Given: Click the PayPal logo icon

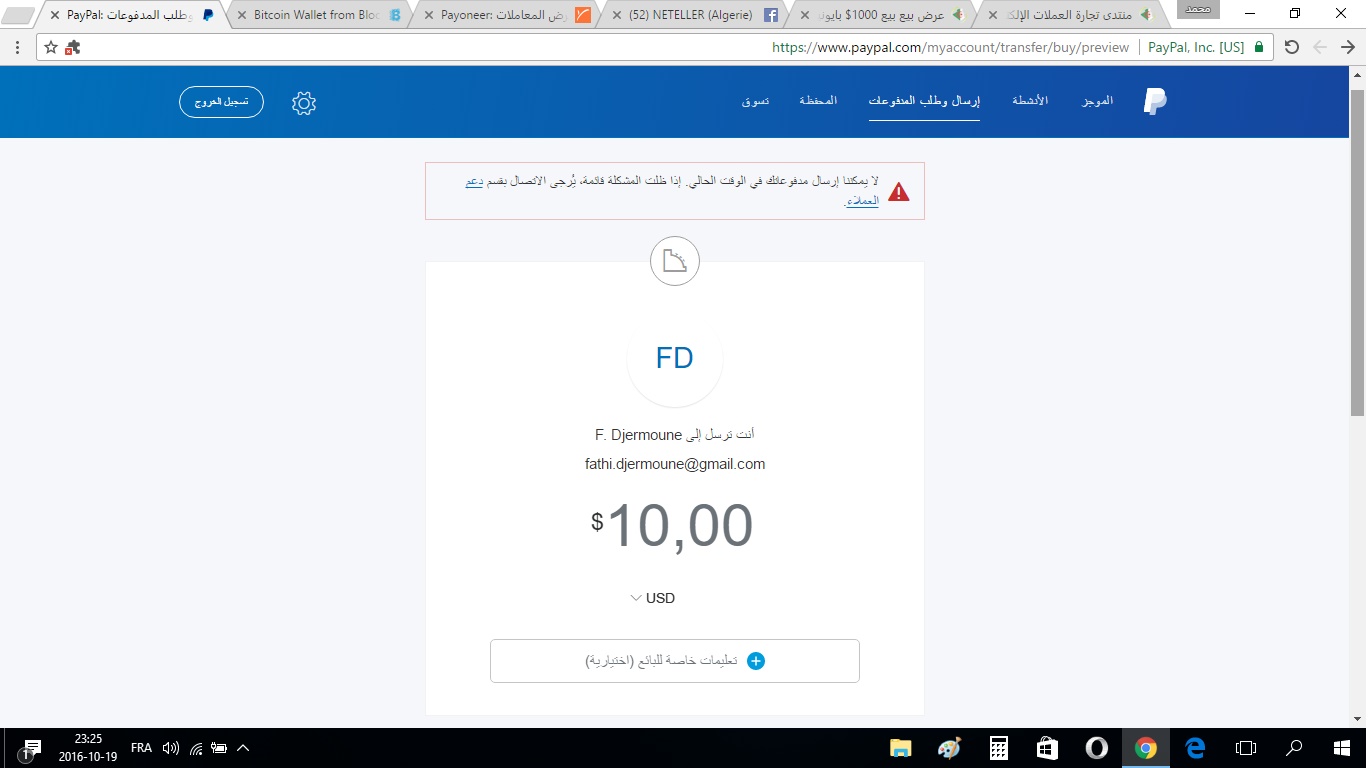Looking at the screenshot, I should [1155, 101].
